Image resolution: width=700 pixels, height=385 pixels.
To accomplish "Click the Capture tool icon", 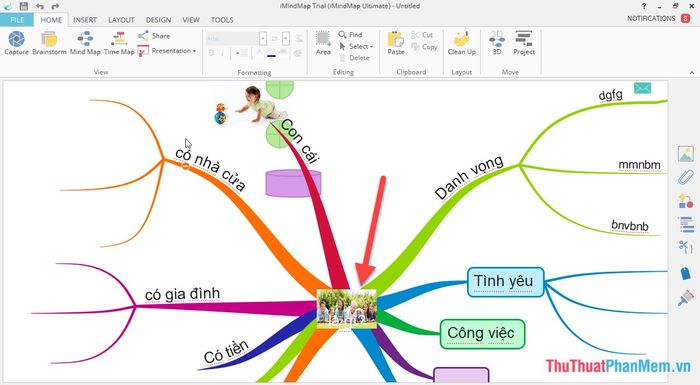I will (17, 43).
